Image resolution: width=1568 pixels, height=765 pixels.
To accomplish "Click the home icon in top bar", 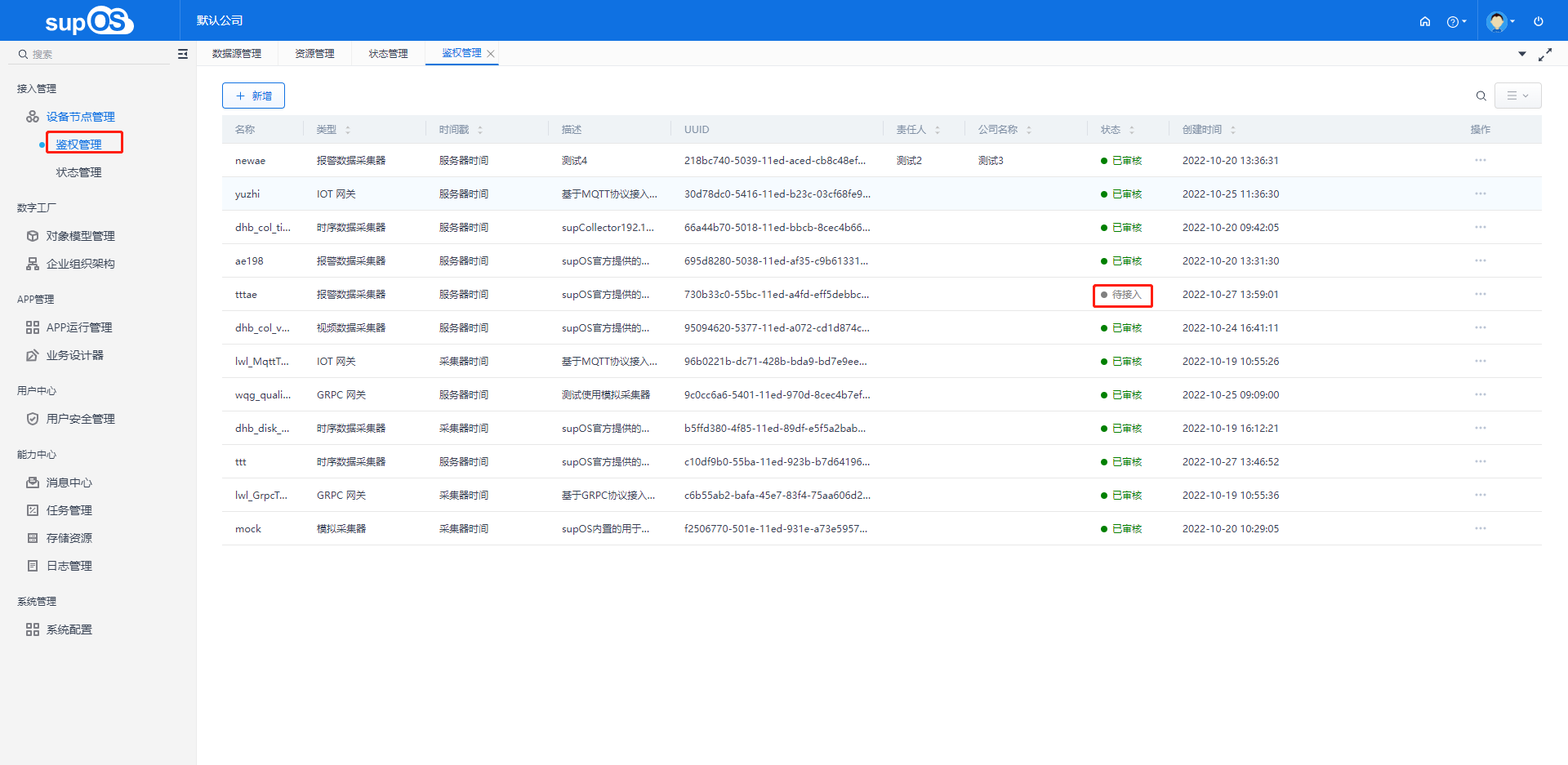I will point(1425,21).
